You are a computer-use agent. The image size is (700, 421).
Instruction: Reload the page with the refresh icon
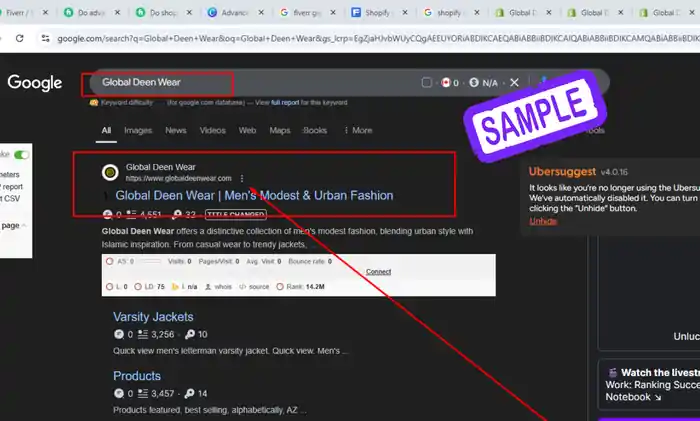click(x=19, y=38)
